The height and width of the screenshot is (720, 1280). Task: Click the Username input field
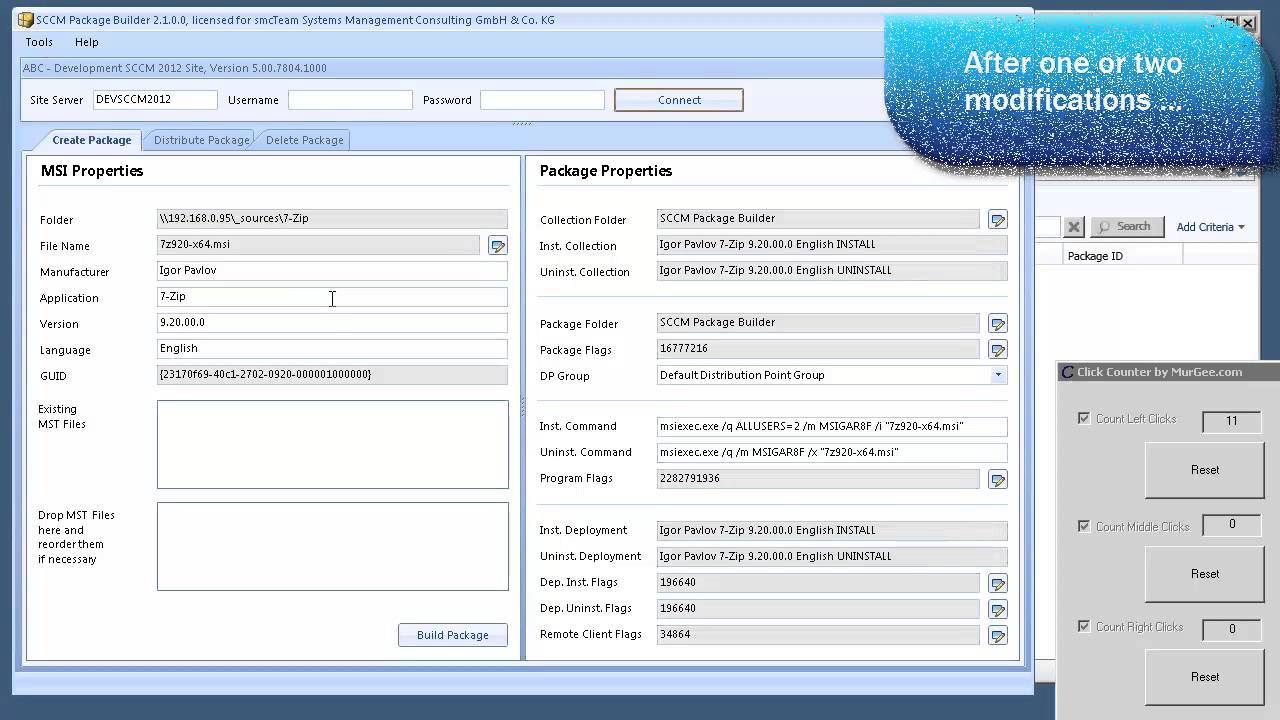[x=350, y=100]
